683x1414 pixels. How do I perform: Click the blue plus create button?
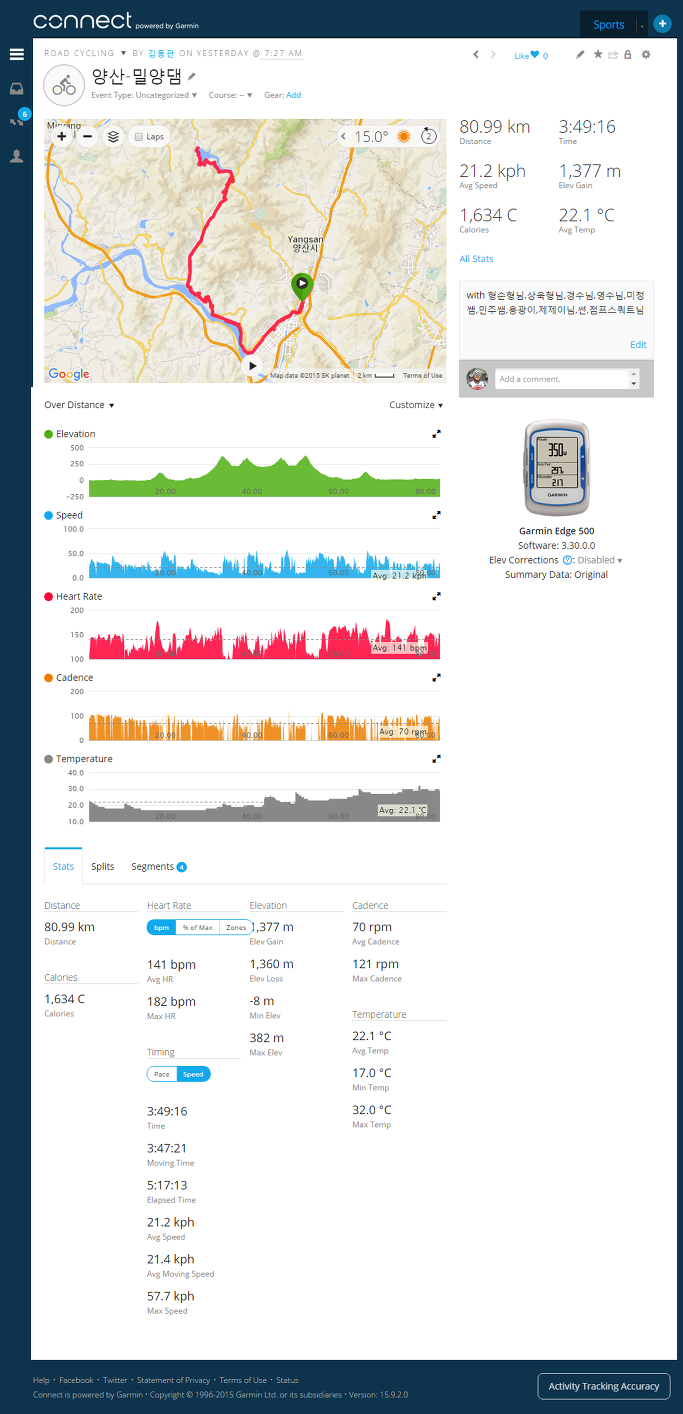click(661, 24)
